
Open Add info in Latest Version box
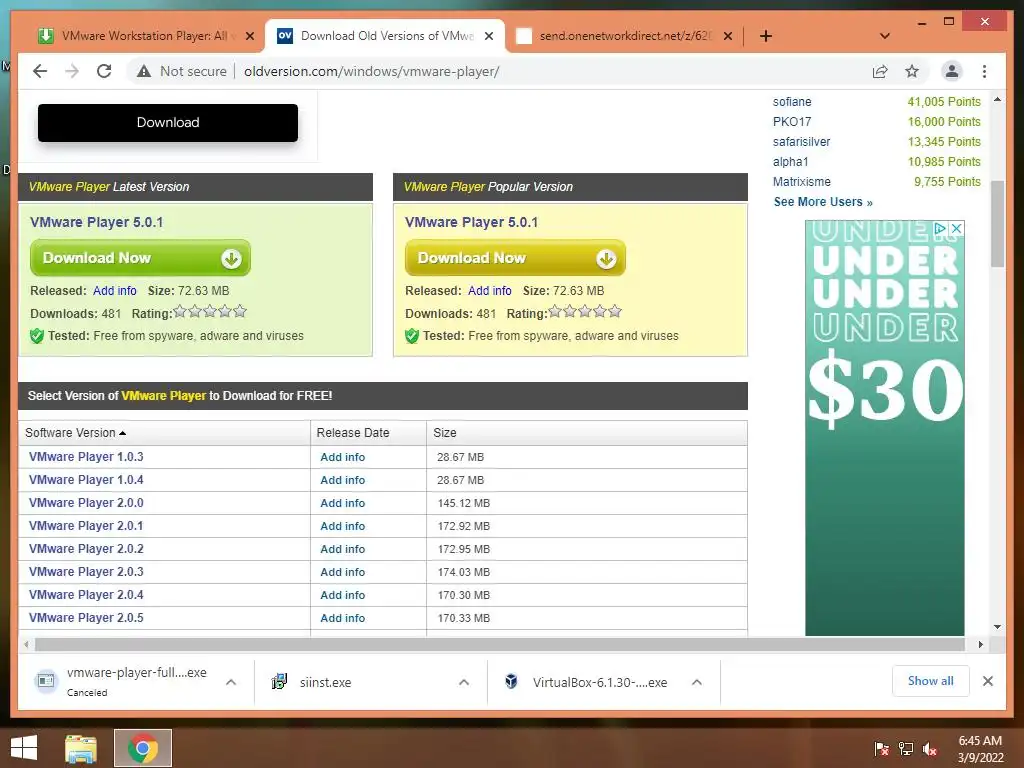tap(114, 291)
